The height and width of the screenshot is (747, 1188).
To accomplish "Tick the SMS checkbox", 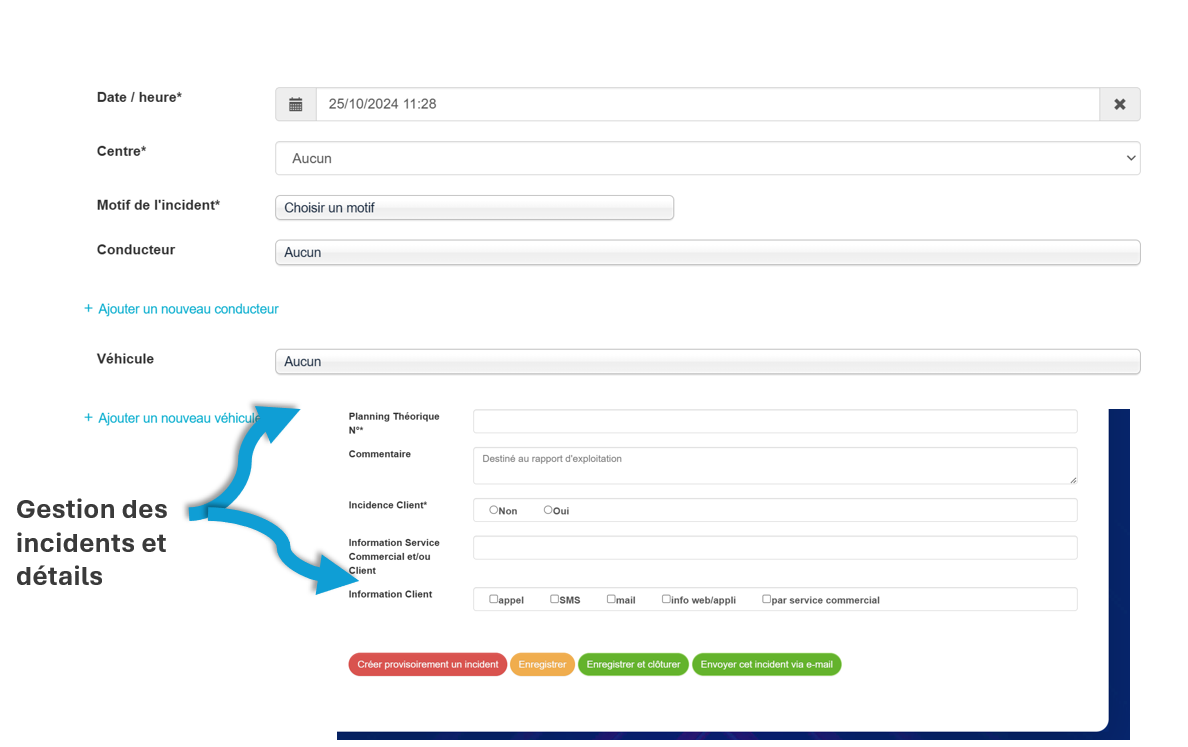I will (555, 599).
